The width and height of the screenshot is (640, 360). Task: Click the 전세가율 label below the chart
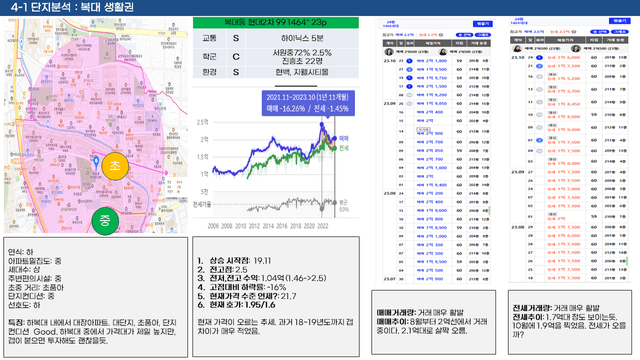click(202, 204)
